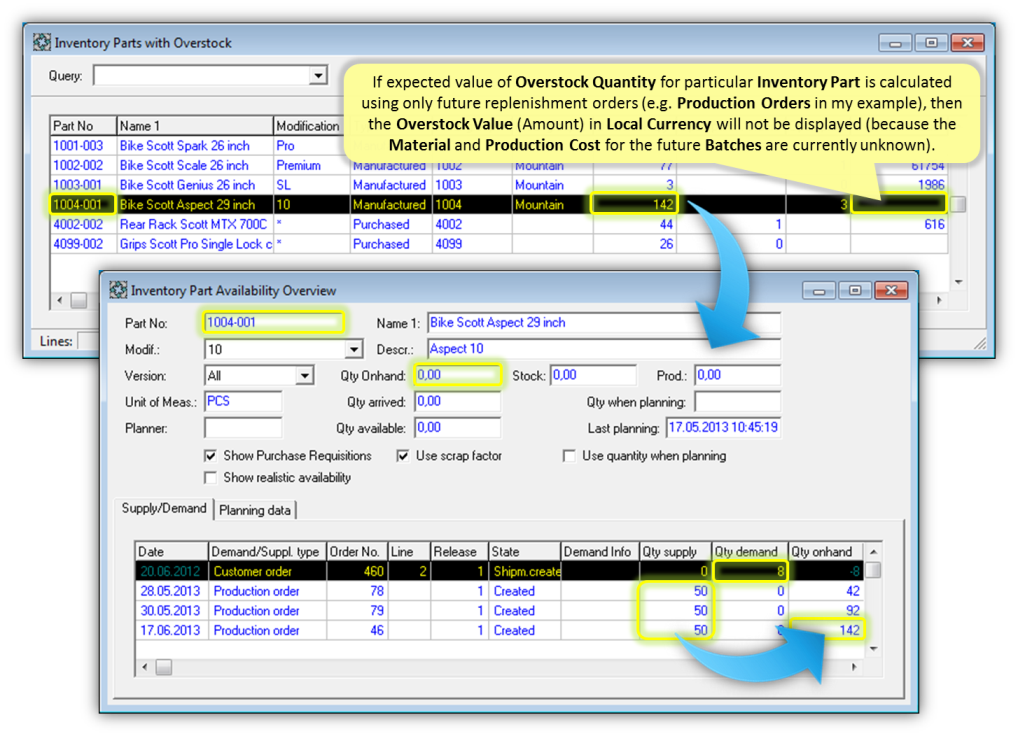Close the Inventory Part Availability Overview window

coord(891,290)
